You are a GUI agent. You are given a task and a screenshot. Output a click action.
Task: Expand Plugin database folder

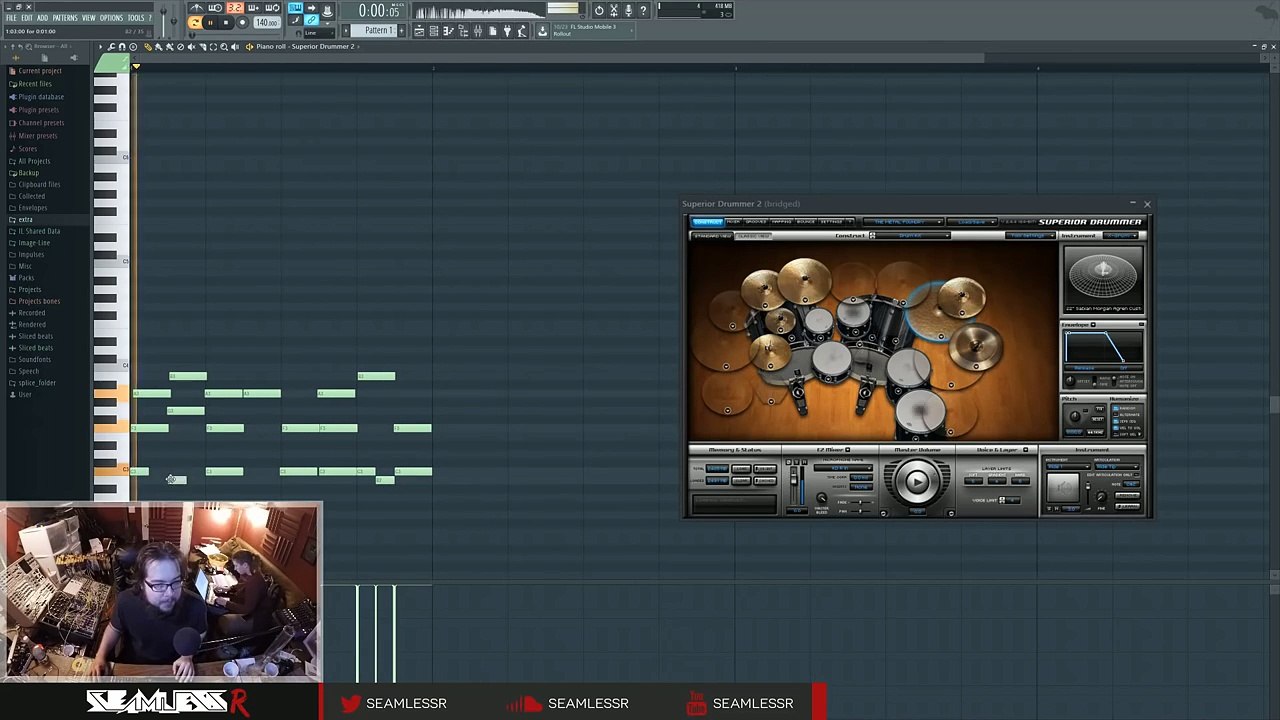(x=41, y=97)
